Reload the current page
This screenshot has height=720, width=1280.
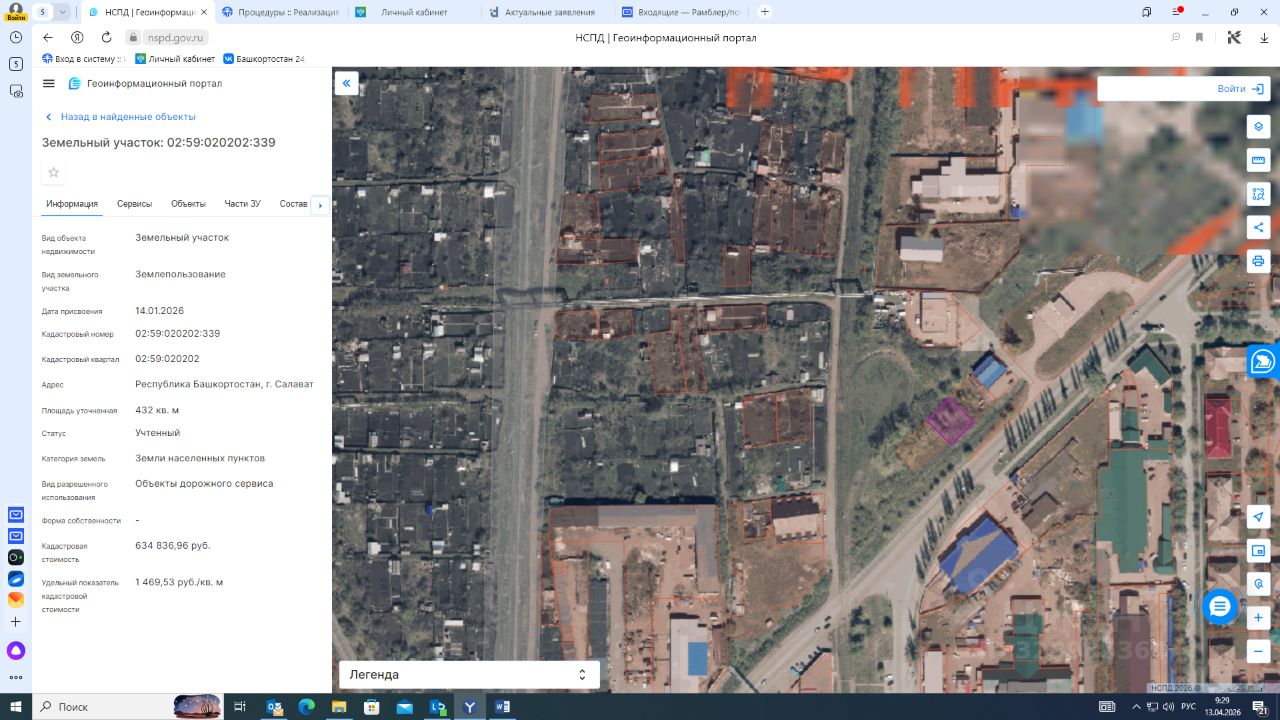(106, 37)
